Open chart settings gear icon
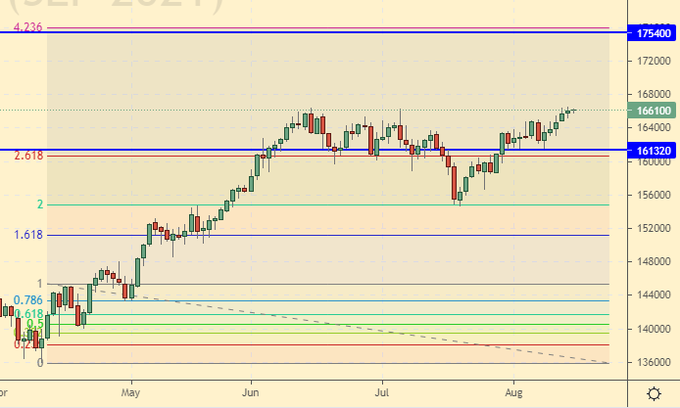Image resolution: width=680 pixels, height=408 pixels. (x=653, y=393)
